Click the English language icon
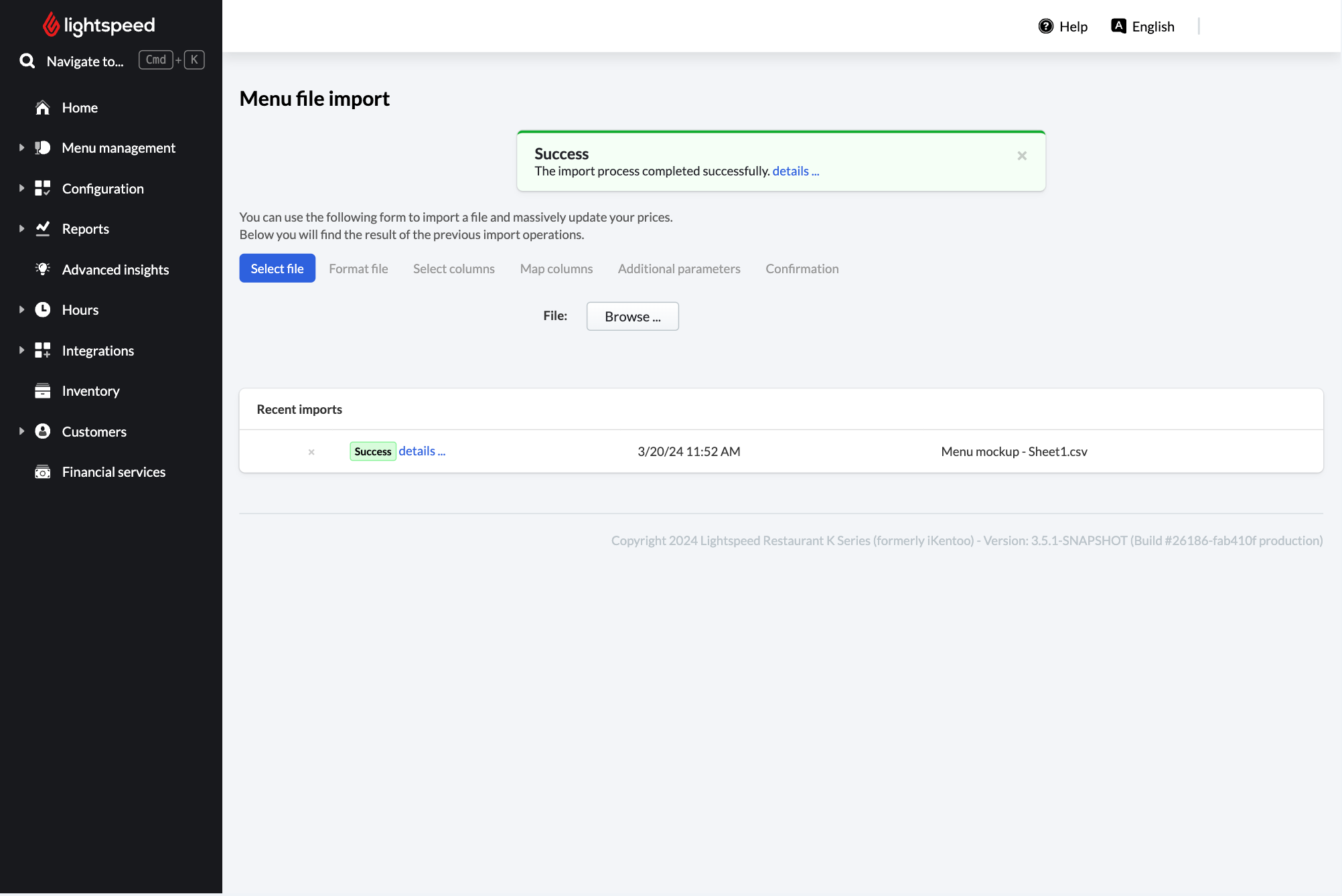Image resolution: width=1342 pixels, height=896 pixels. (1118, 26)
